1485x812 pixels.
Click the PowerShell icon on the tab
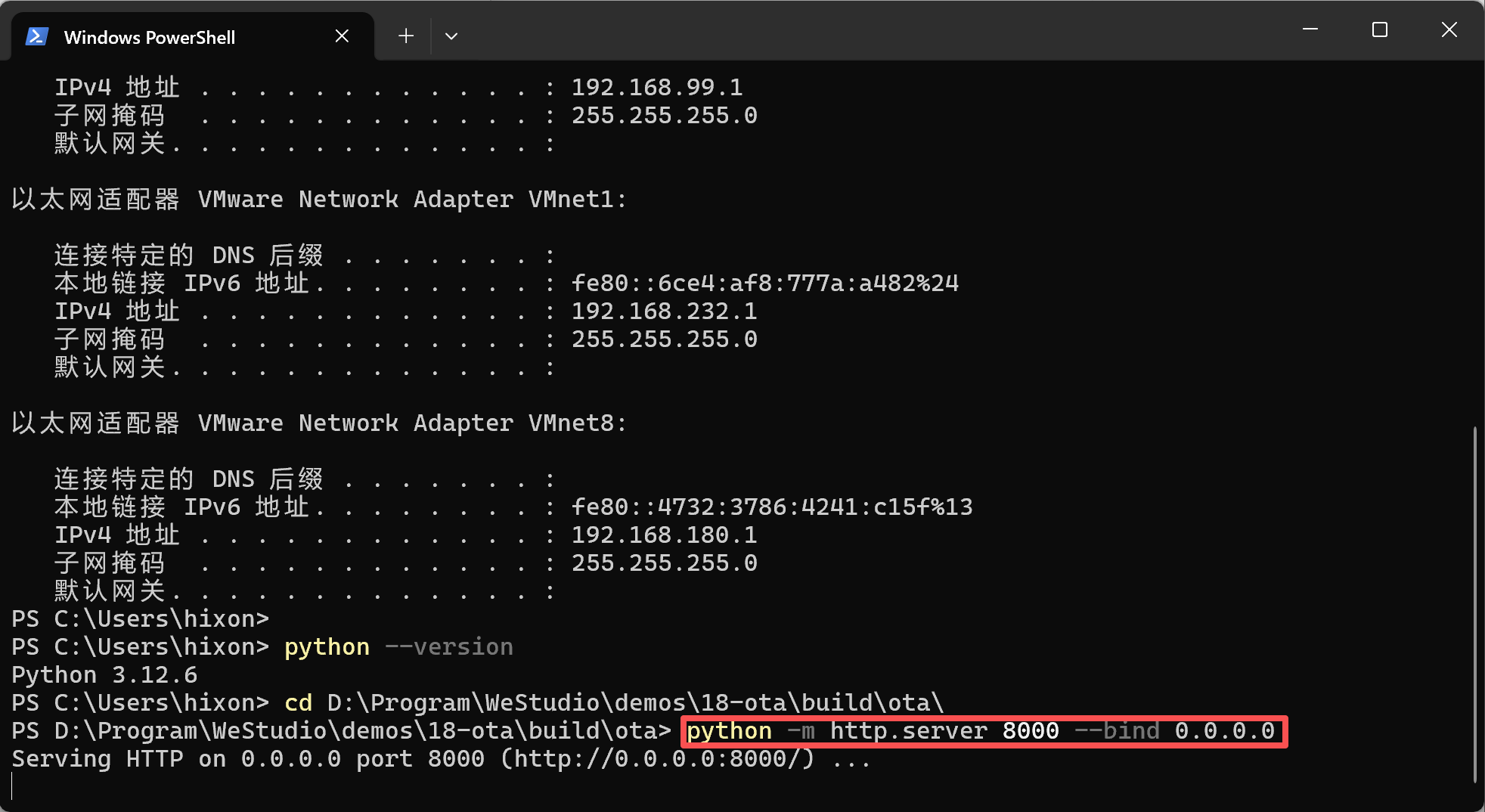(x=36, y=36)
